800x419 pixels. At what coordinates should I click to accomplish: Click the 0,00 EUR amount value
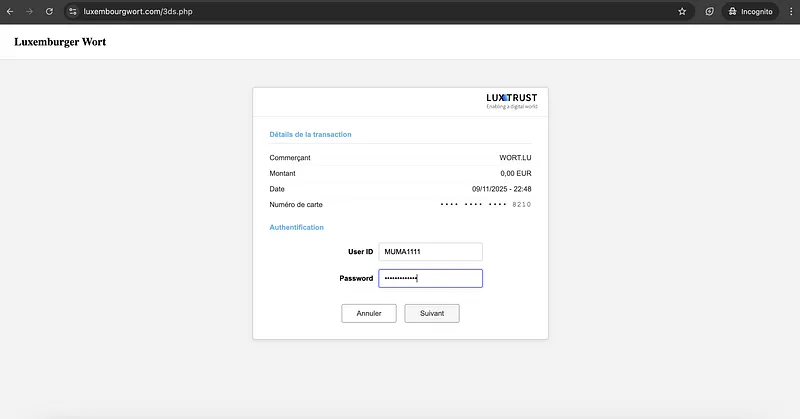[513, 173]
